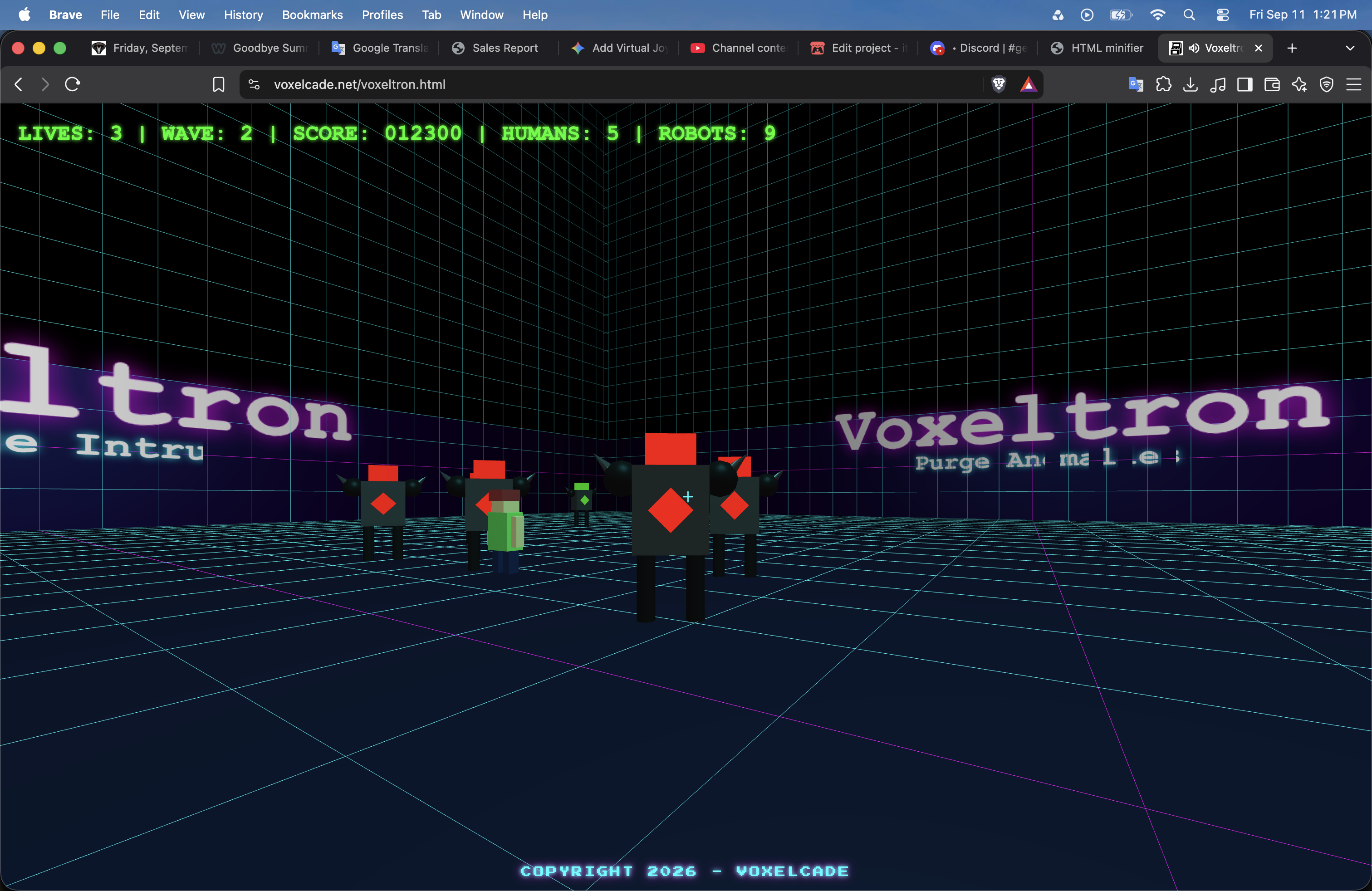Viewport: 1372px width, 891px height.
Task: View site information next to the URL
Action: coord(254,84)
